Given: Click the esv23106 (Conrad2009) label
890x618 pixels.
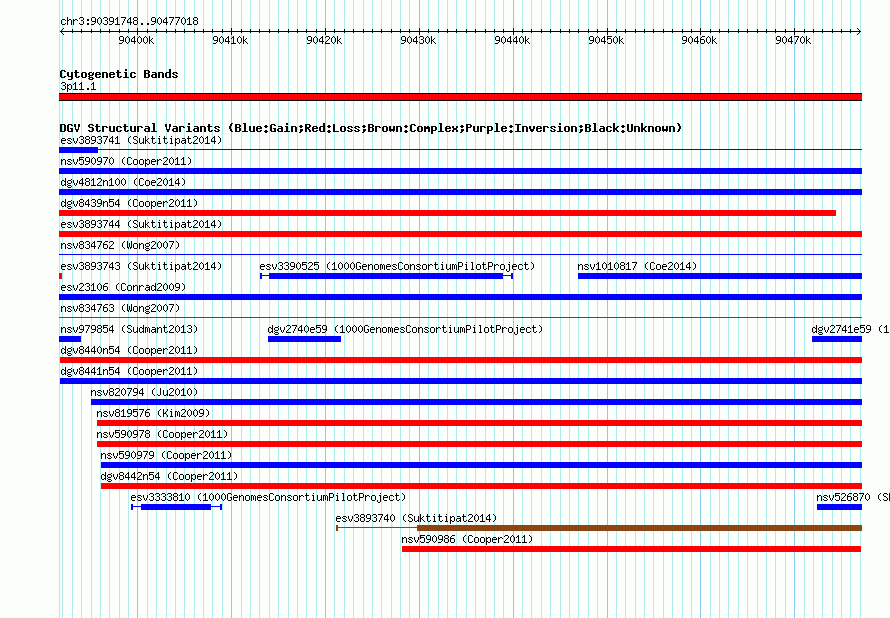Looking at the screenshot, I should (x=123, y=287).
